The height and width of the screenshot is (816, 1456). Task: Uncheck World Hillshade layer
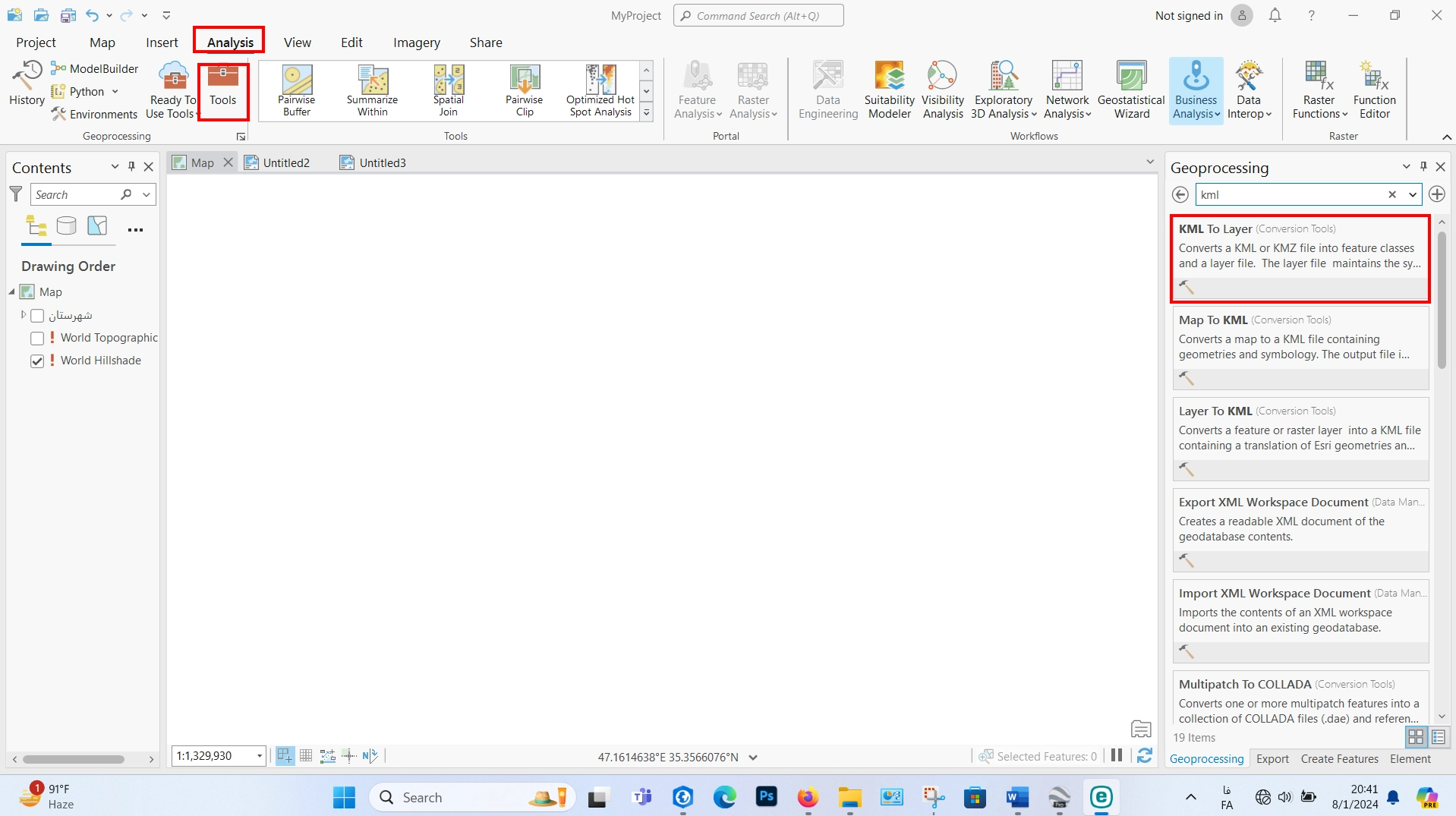(37, 361)
